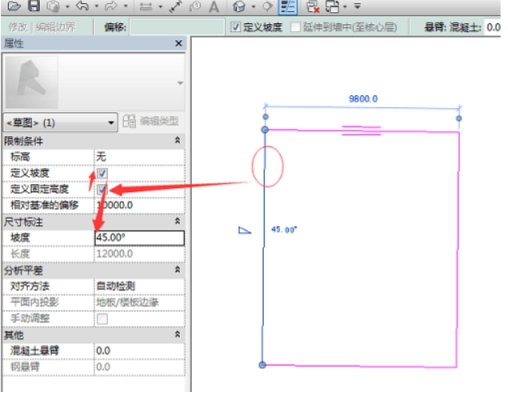Select the bottom magenta sketch line

point(359,366)
